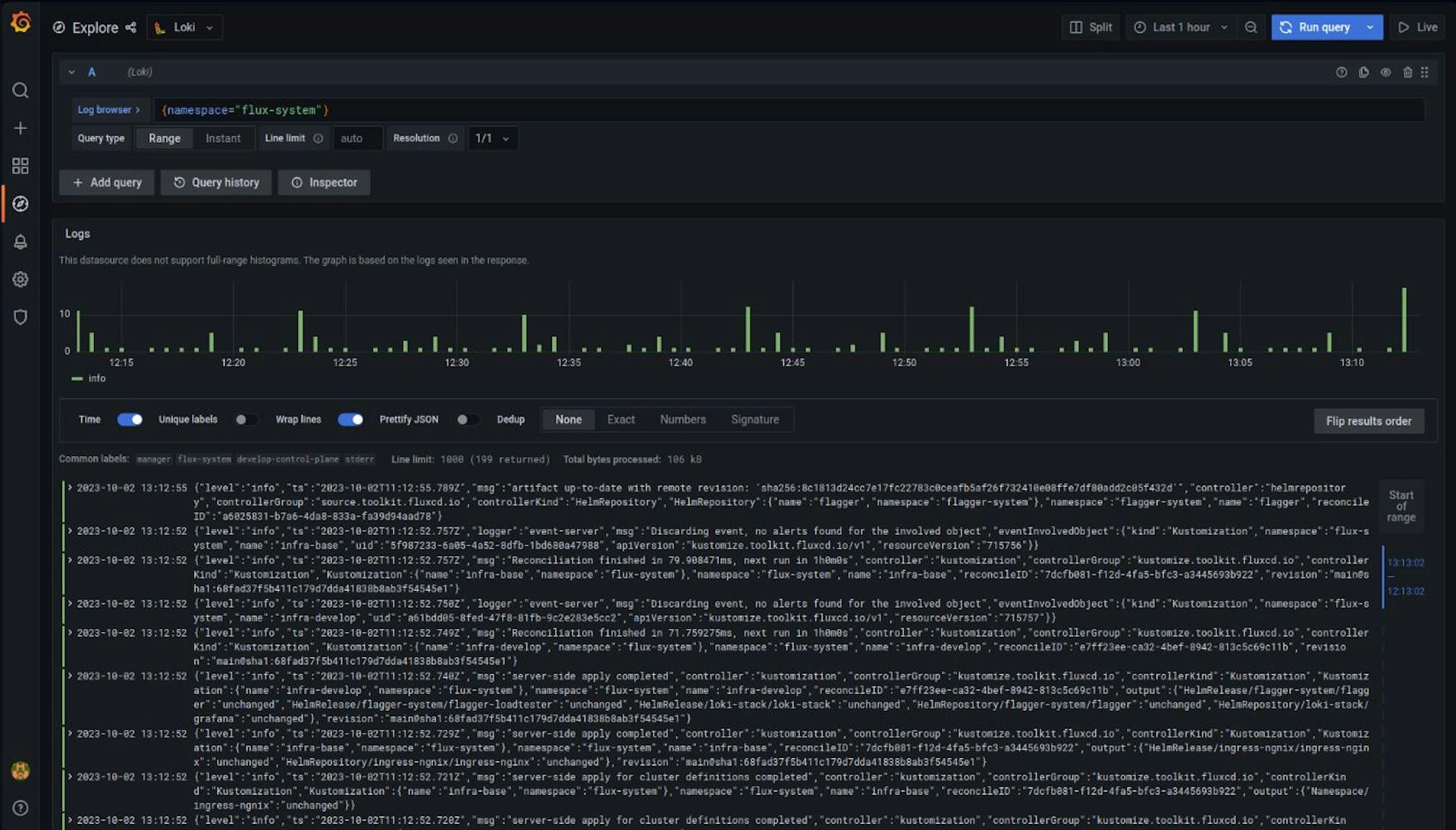Click the Line limit input field
Screen dimensions: 1456x830
point(357,138)
